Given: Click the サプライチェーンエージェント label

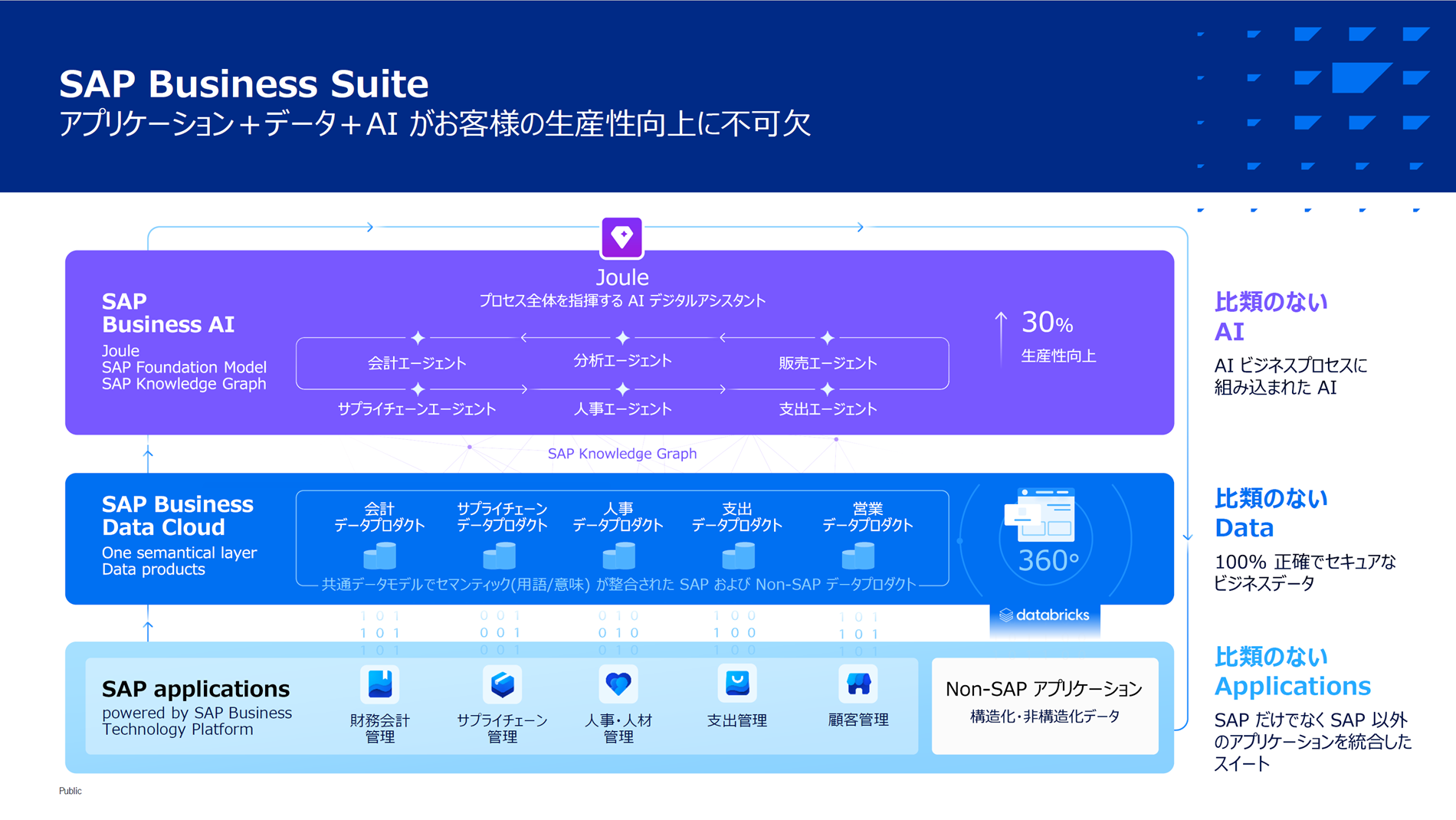Looking at the screenshot, I should pos(417,409).
